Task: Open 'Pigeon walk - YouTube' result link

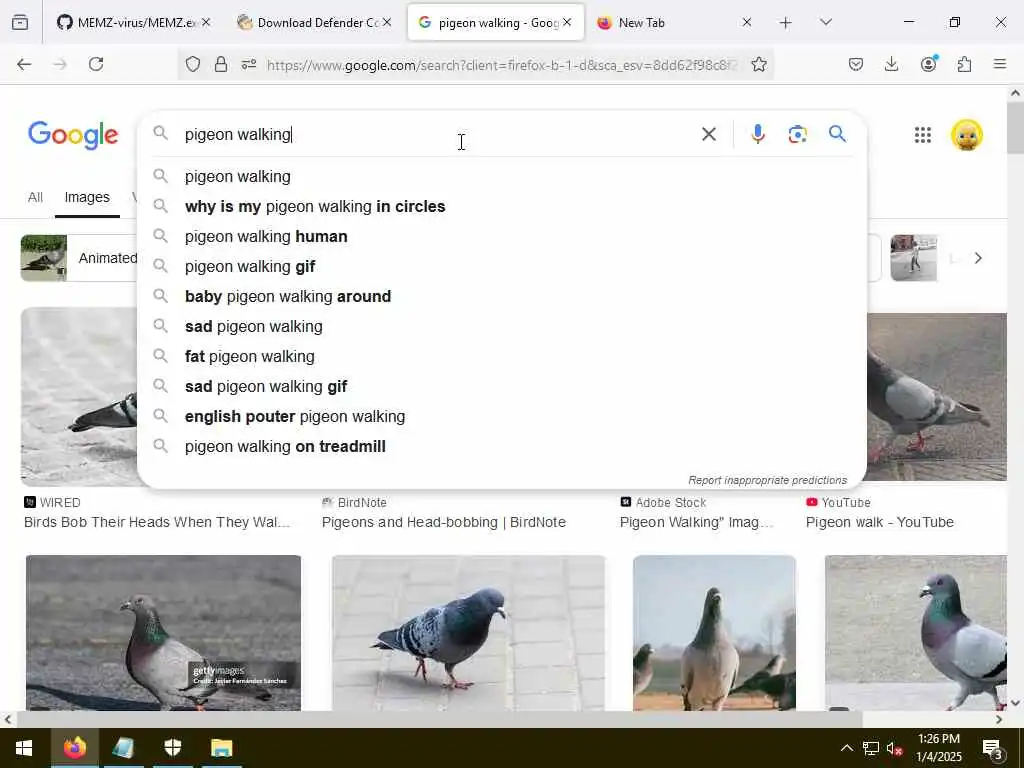Action: (880, 522)
